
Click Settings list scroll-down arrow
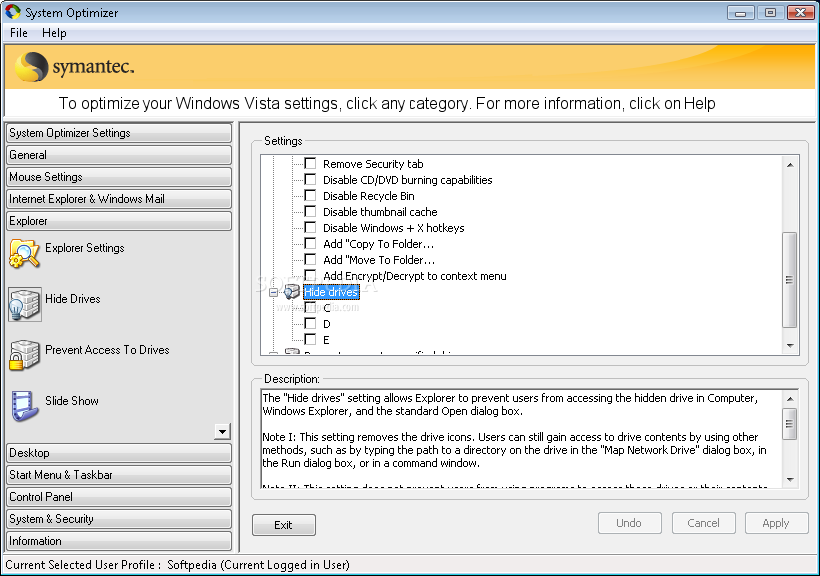point(790,345)
